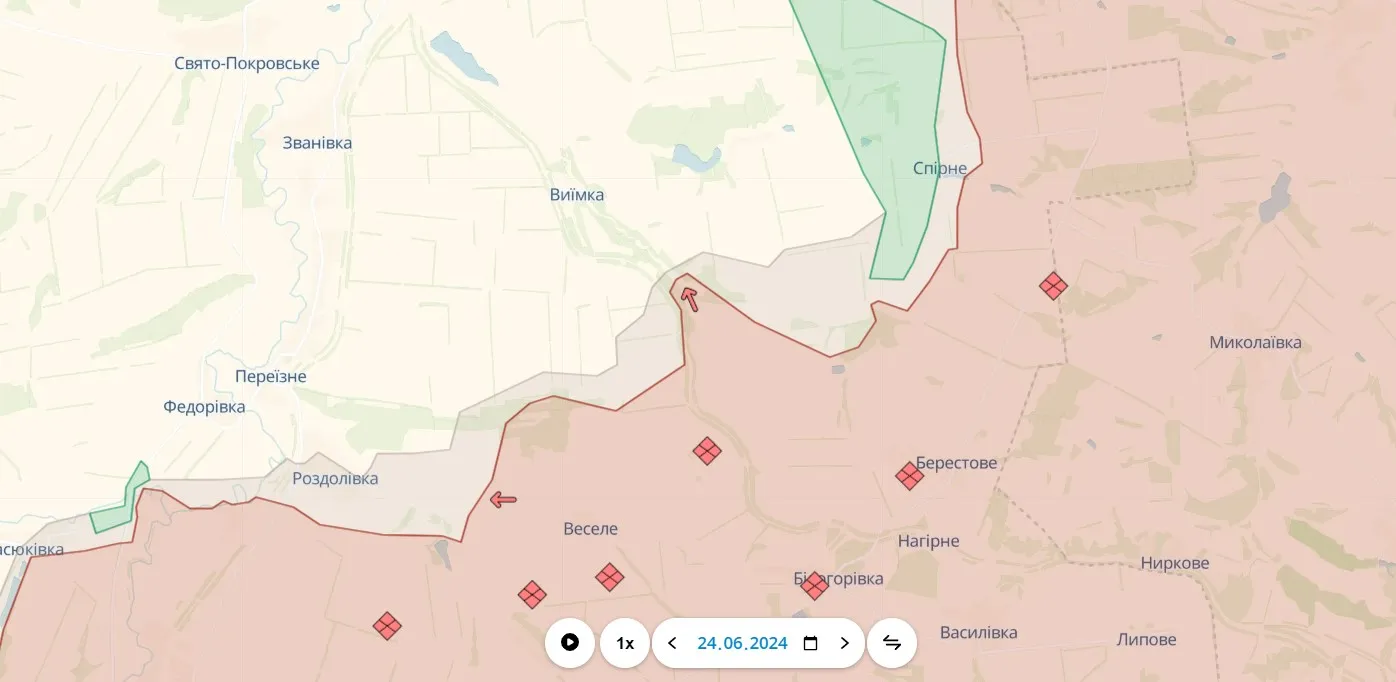Click the 1x playback speed button
This screenshot has width=1396, height=682.
tap(624, 643)
